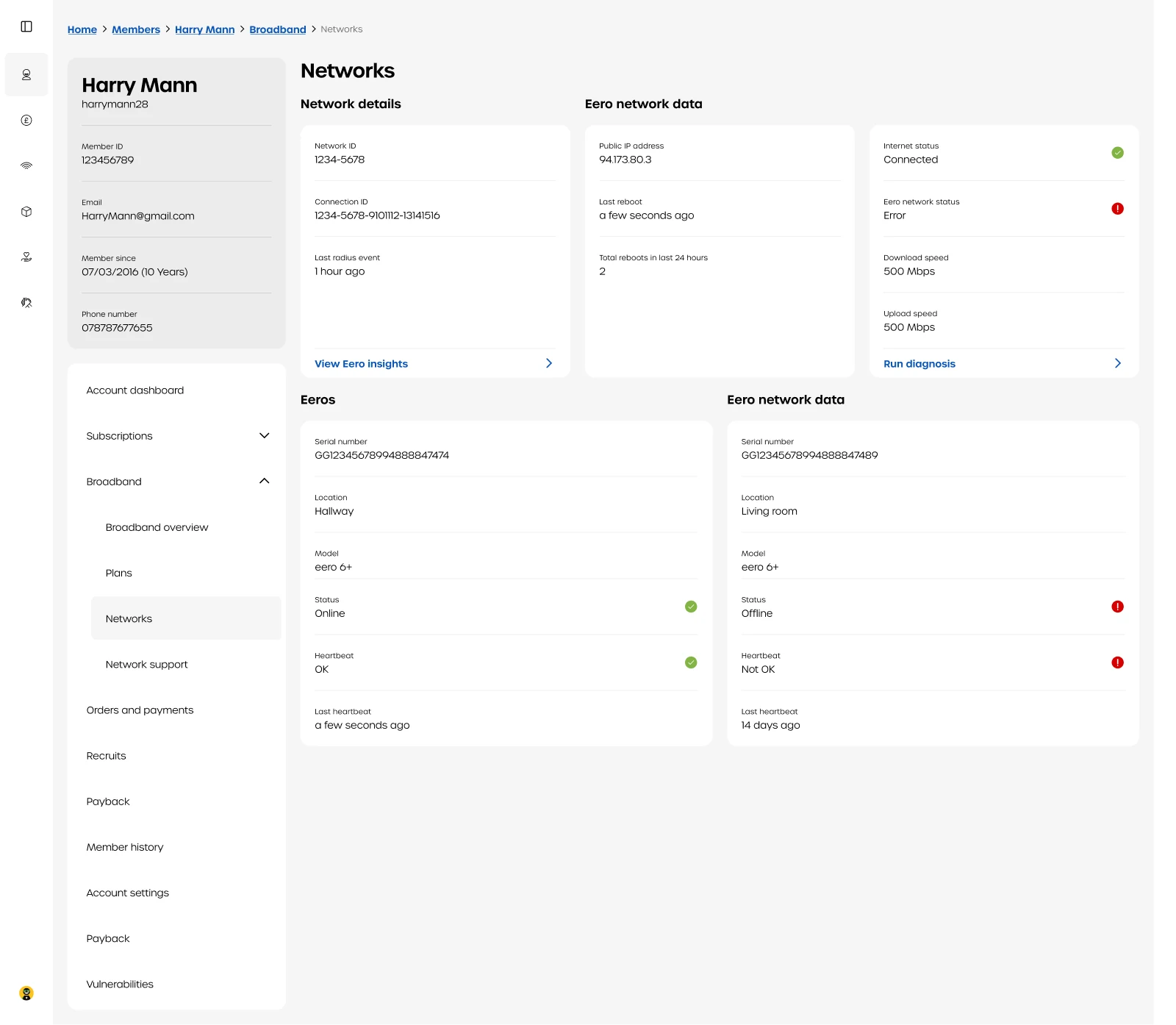Screen dimensions: 1176x1025
Task: Open the user avatar at bottom of rail
Action: pos(26,993)
